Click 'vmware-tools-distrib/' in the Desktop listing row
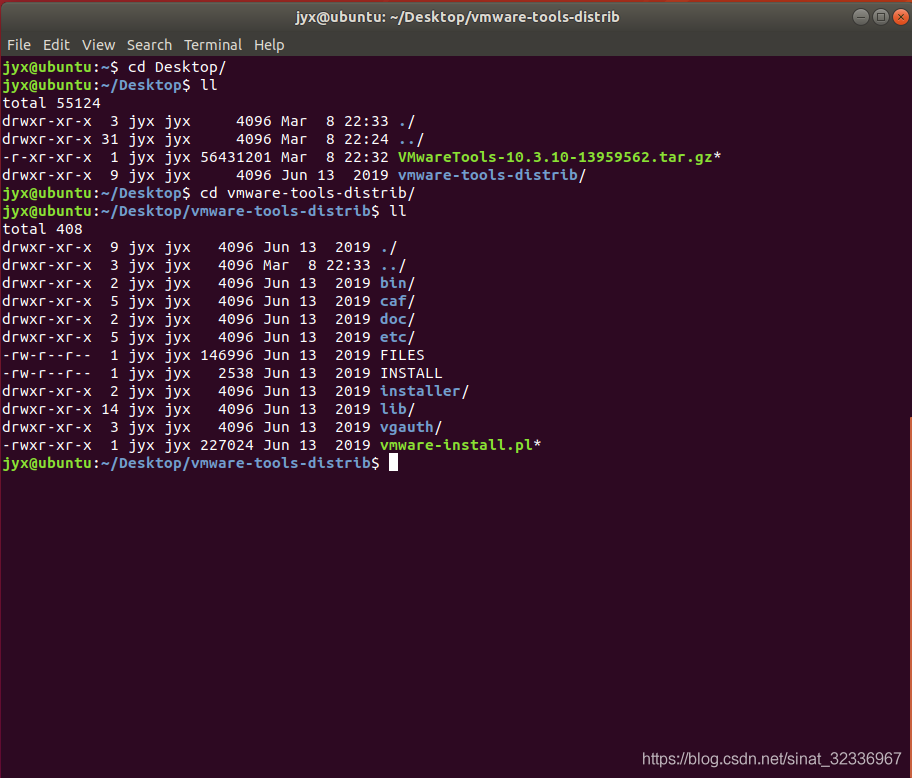Viewport: 912px width, 778px height. [x=491, y=175]
